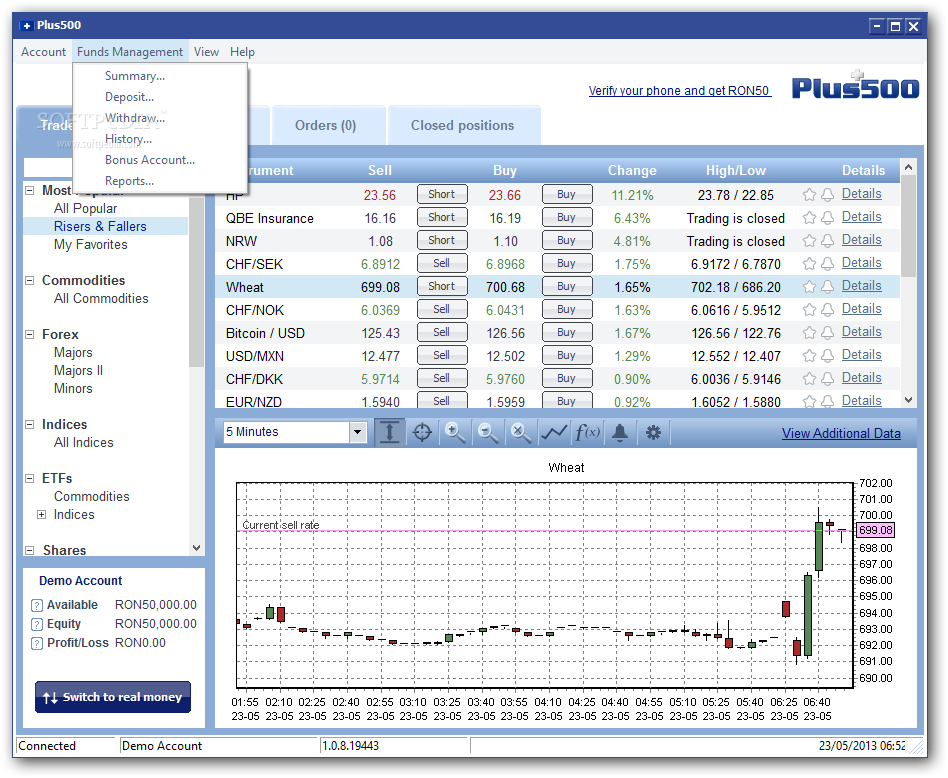Collapse the ETFs tree group
The width and height of the screenshot is (948, 778).
(x=29, y=478)
